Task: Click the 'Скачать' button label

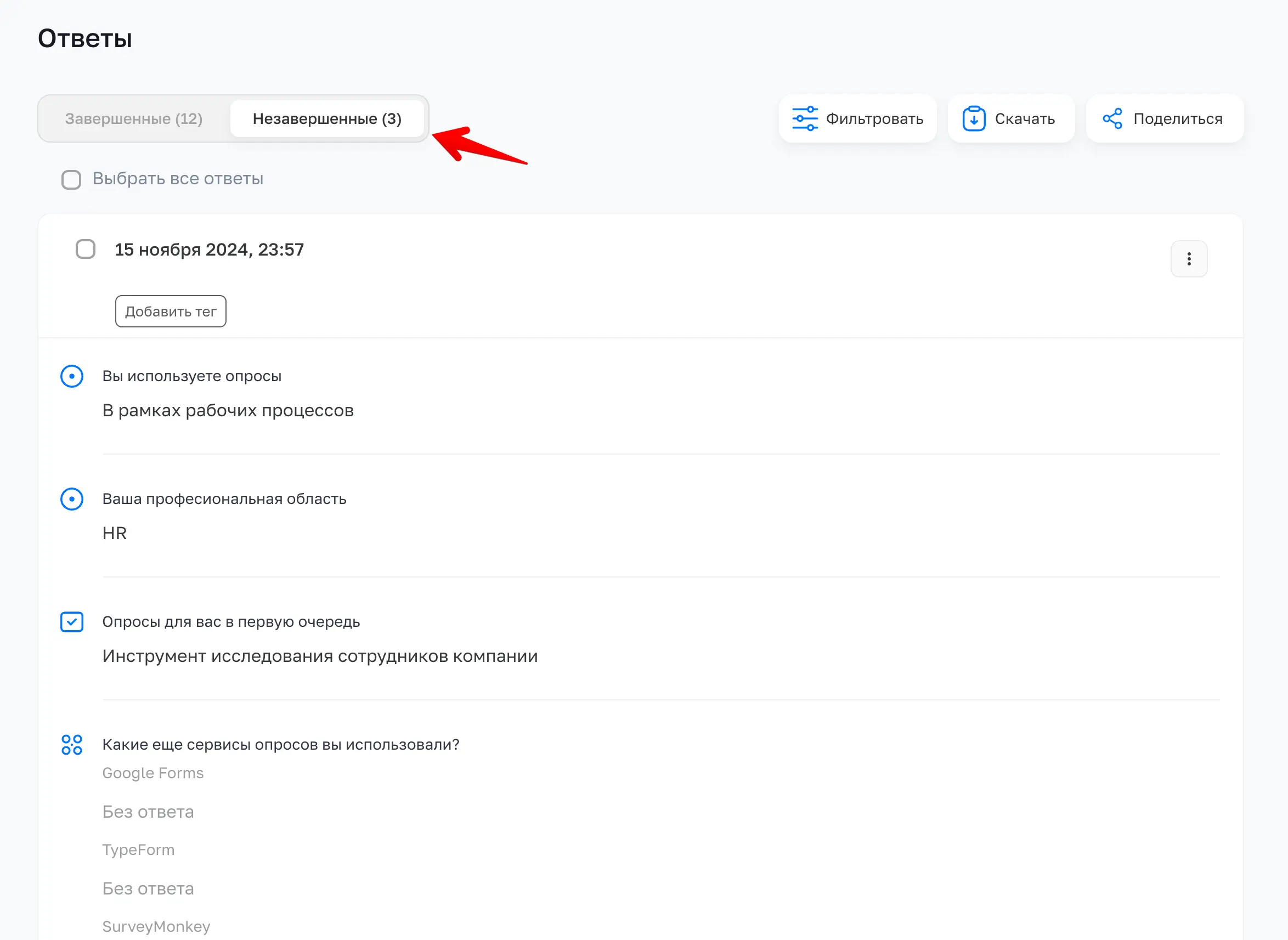Action: point(1025,118)
